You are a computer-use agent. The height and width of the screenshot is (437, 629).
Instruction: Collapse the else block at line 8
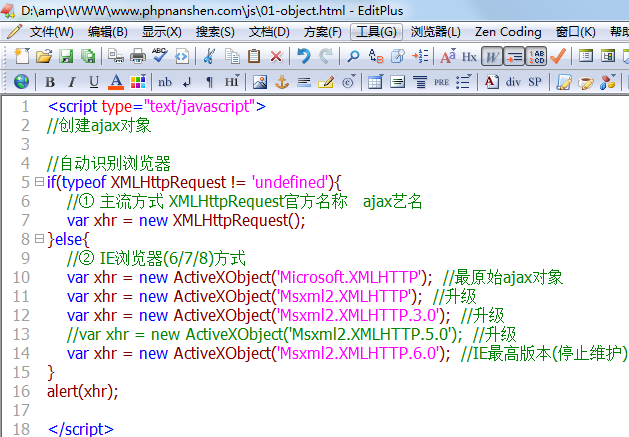[x=39, y=239]
